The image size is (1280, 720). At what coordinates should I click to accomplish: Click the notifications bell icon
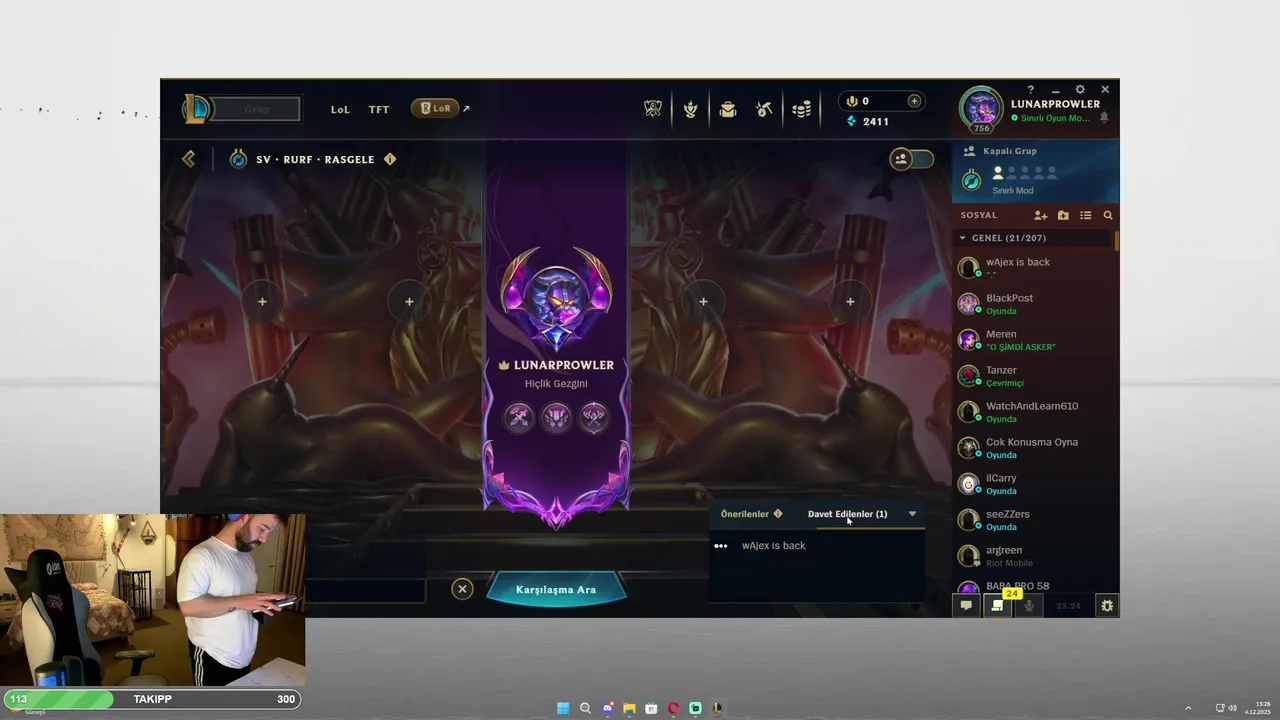coord(1105,118)
